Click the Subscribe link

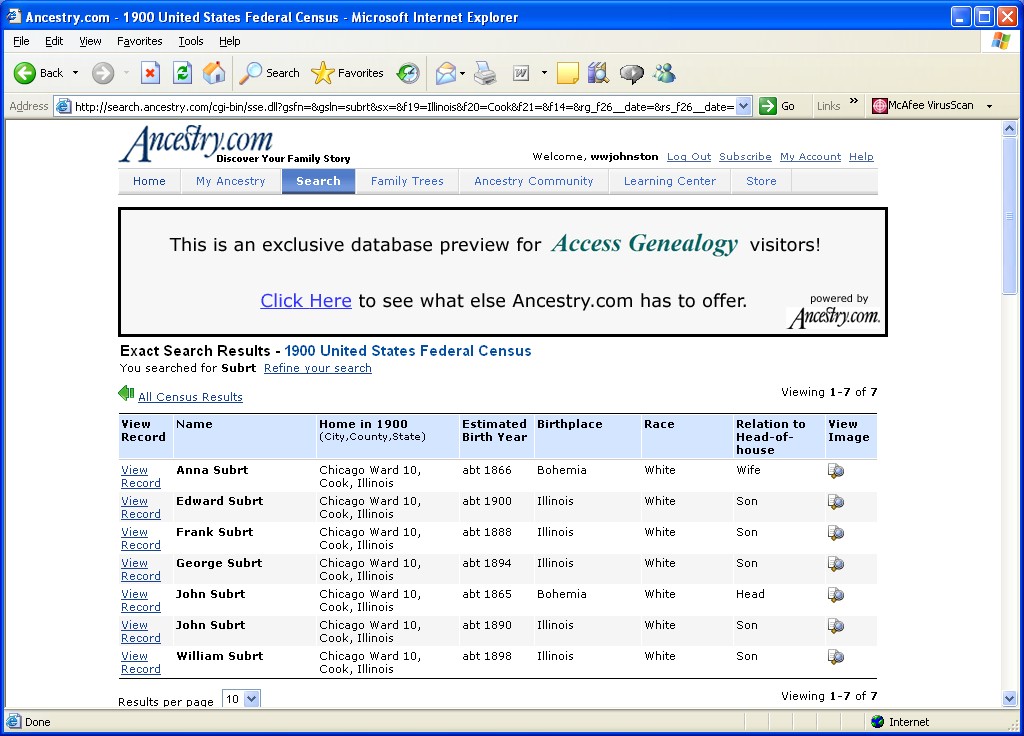point(745,157)
